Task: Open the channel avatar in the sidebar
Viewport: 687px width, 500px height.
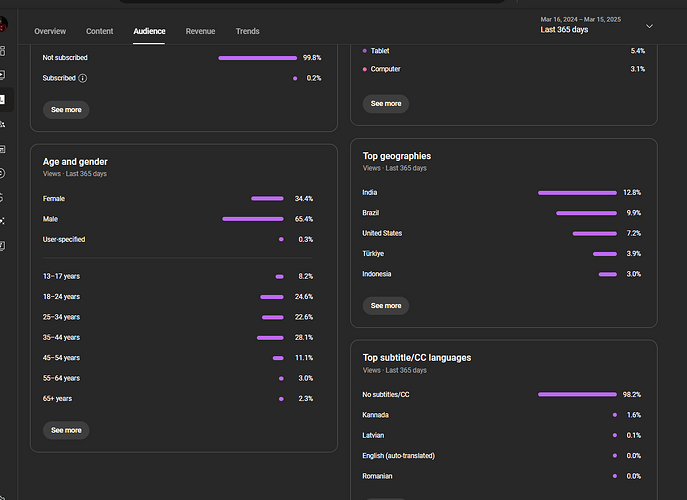Action: [x=3, y=25]
